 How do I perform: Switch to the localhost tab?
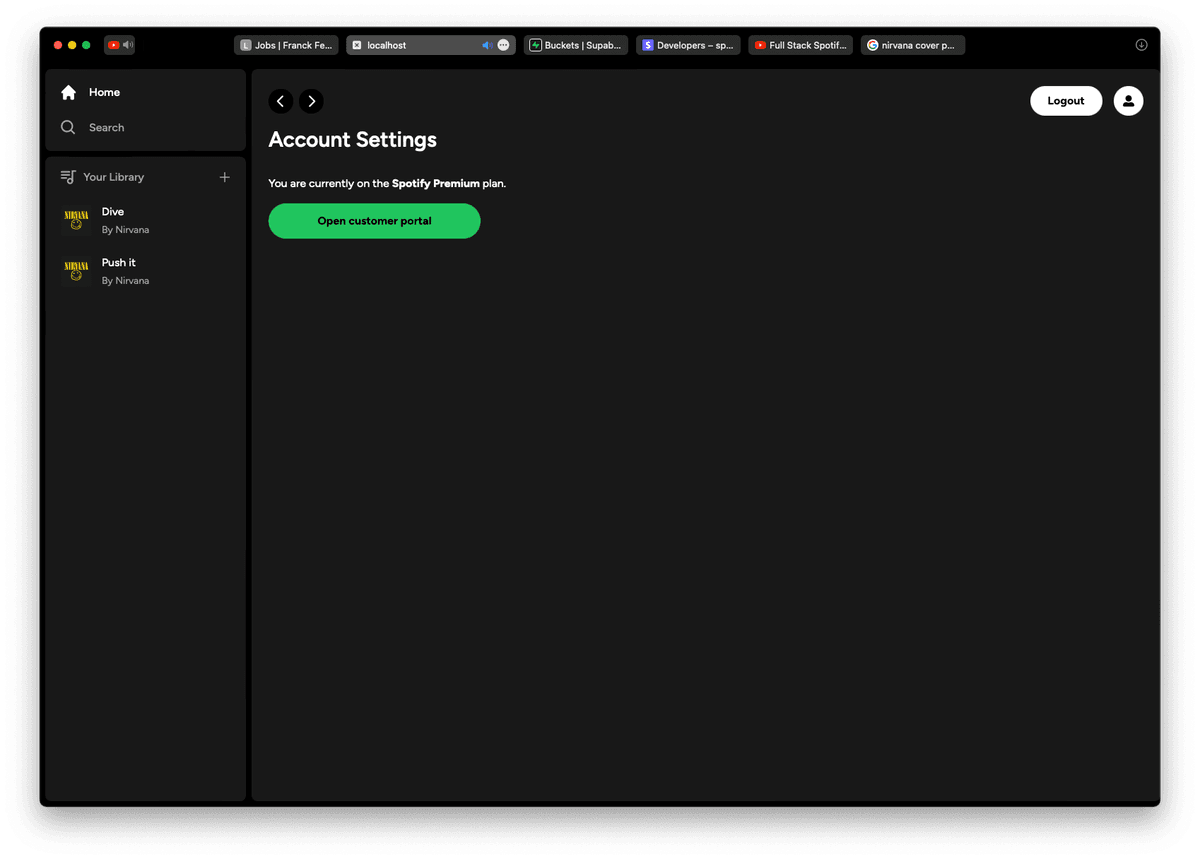tap(431, 45)
